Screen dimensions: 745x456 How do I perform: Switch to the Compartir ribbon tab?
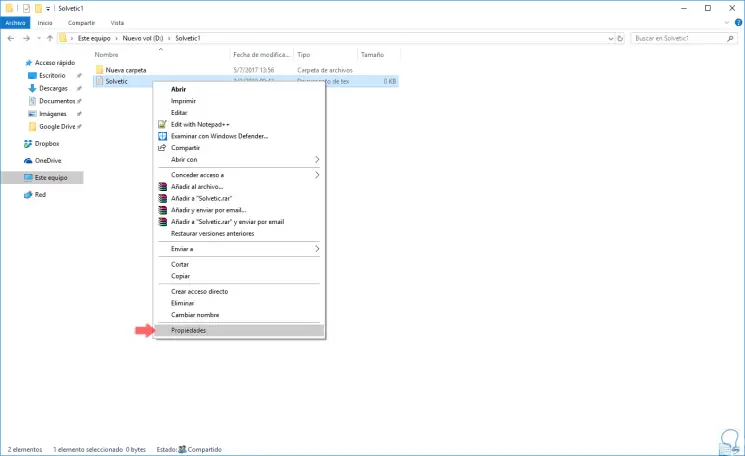82,22
